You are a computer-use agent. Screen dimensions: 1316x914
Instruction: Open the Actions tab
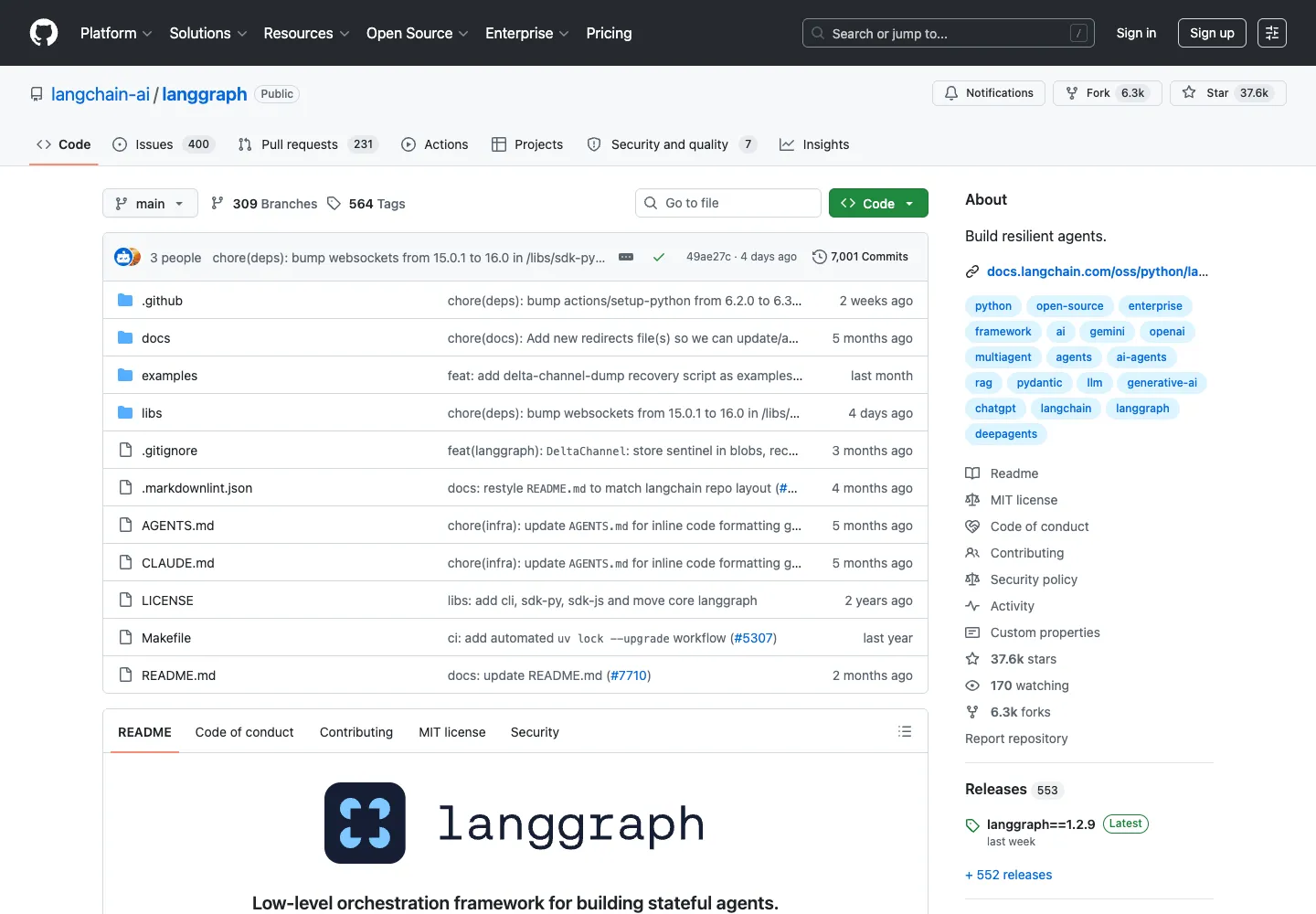click(x=435, y=144)
